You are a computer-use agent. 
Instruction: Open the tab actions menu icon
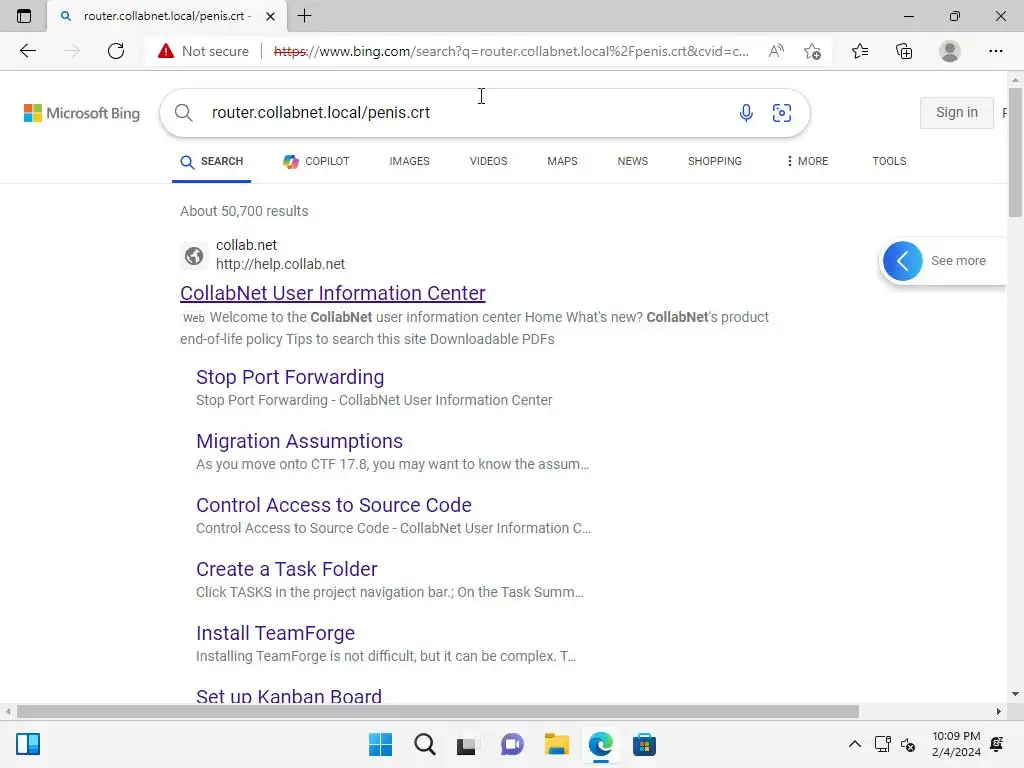[24, 16]
